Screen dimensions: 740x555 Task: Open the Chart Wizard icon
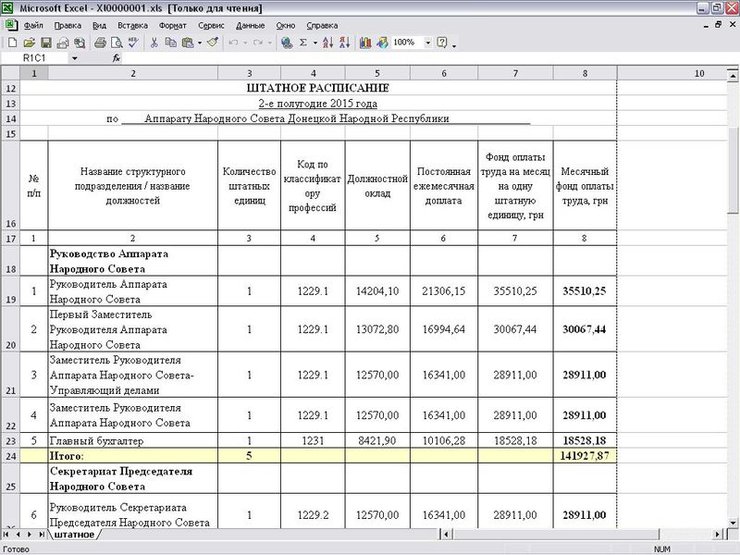coord(364,43)
